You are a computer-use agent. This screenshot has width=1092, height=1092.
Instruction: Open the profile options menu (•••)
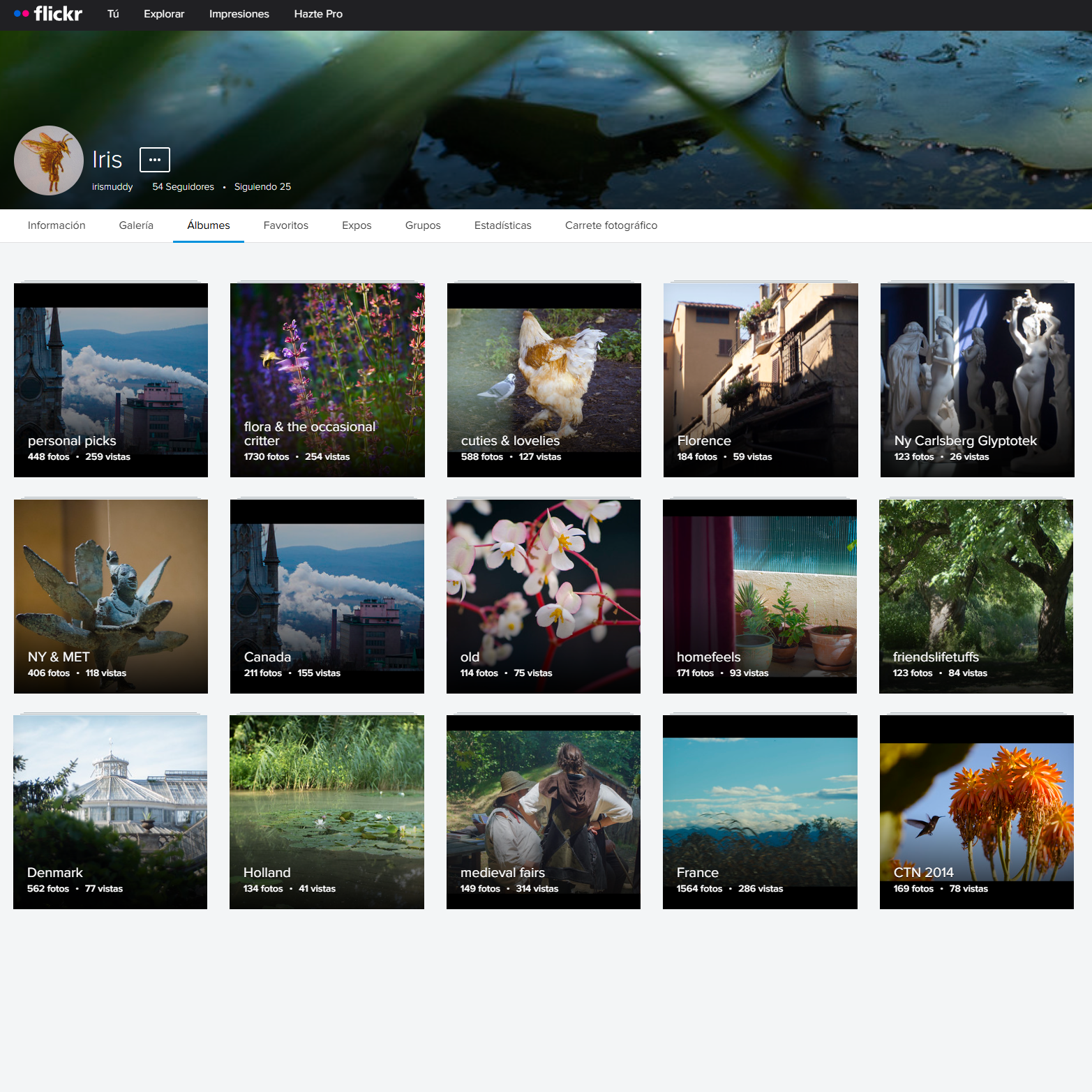(154, 159)
